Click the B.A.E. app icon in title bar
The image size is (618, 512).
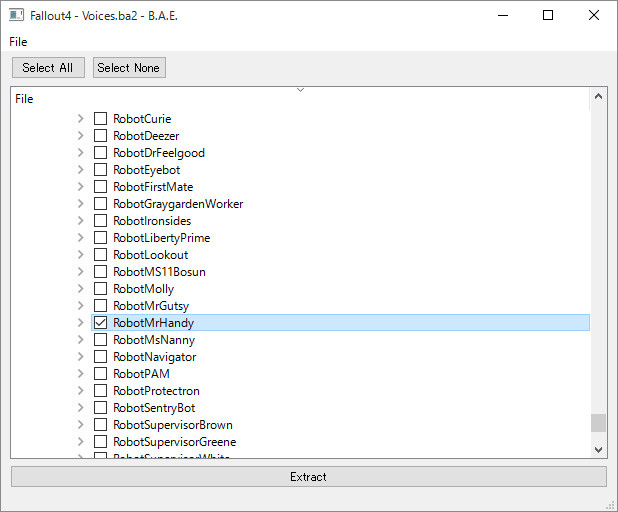point(16,15)
